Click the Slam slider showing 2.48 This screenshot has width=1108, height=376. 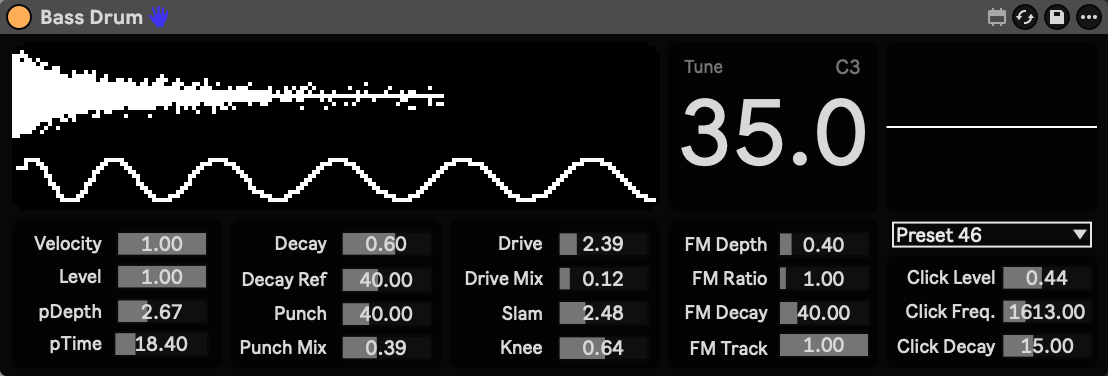click(603, 312)
